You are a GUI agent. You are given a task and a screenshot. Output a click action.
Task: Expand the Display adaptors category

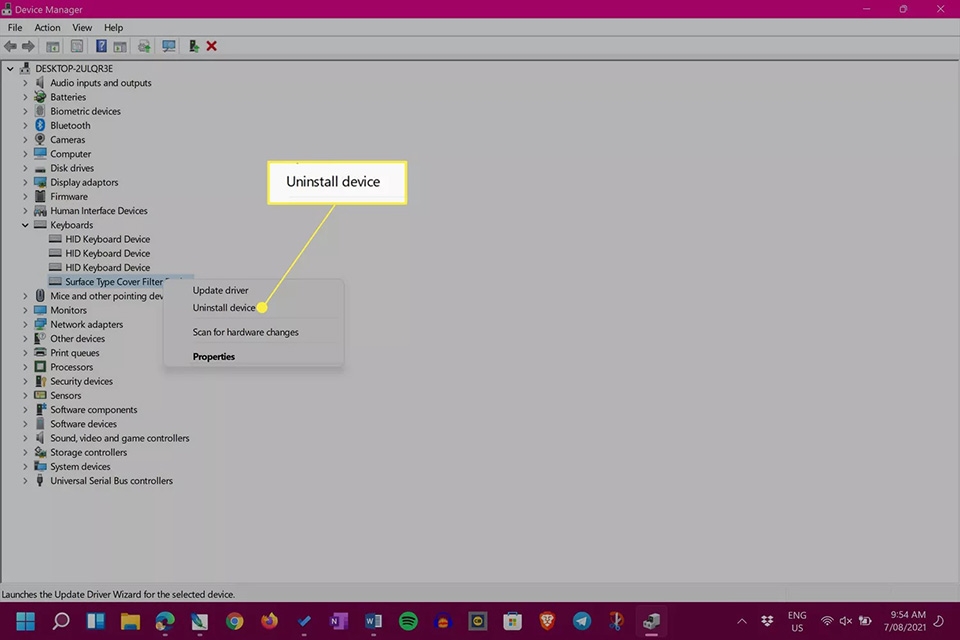(x=25, y=182)
